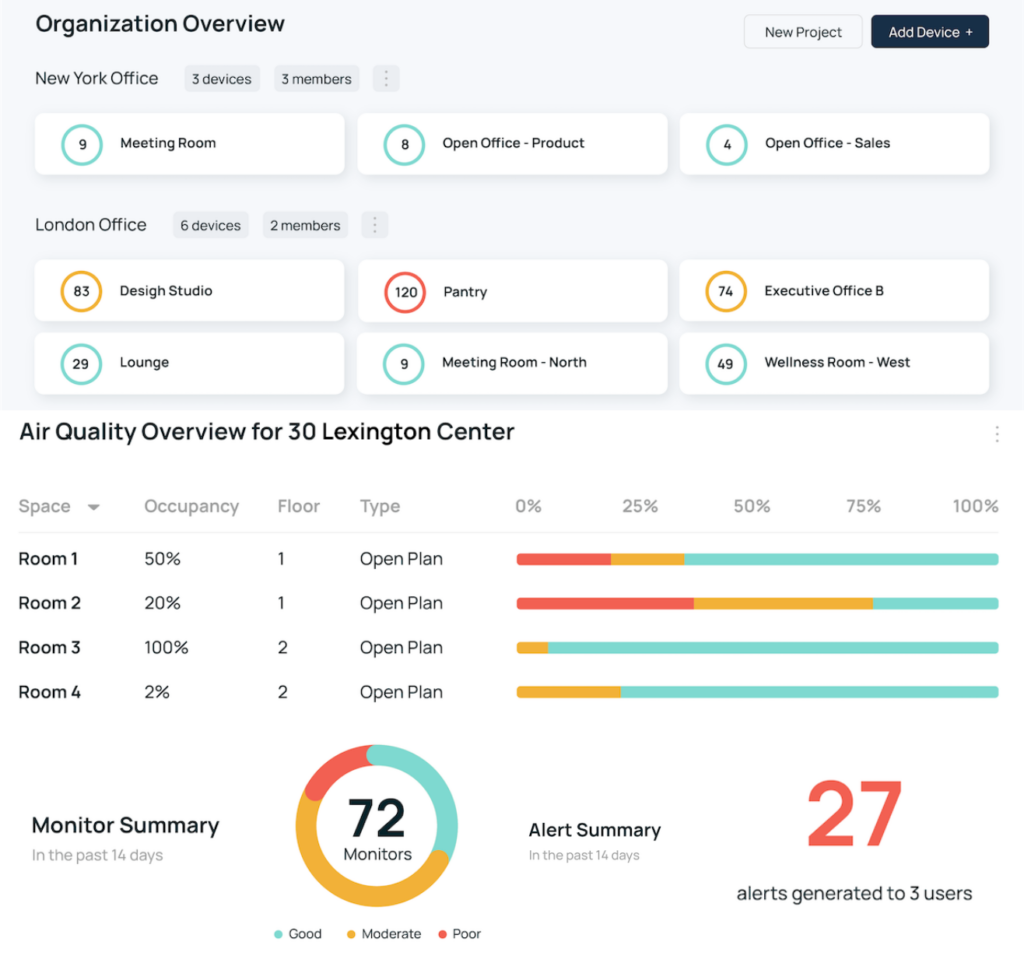
Task: Open London Office three-dot options menu
Action: 375,225
